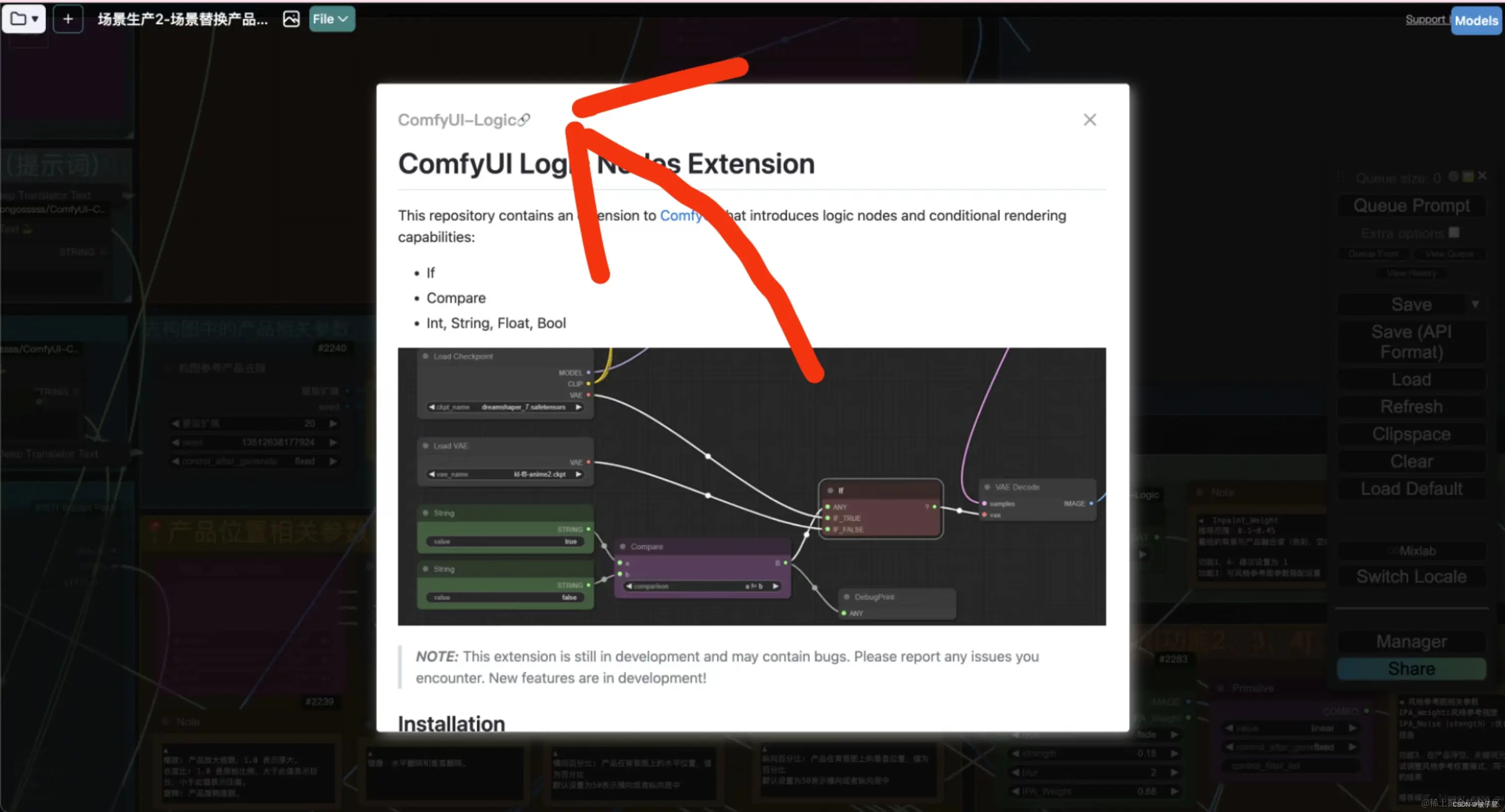Screen dimensions: 1505x812
Task: Click the Switch Locale button
Action: click(1411, 576)
